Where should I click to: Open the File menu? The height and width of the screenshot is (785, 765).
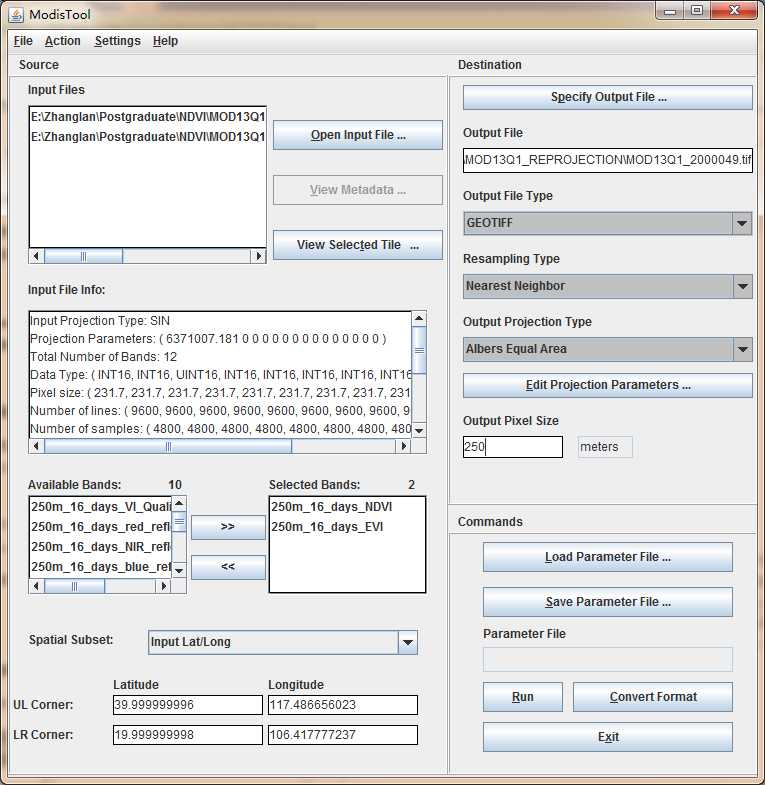click(23, 41)
